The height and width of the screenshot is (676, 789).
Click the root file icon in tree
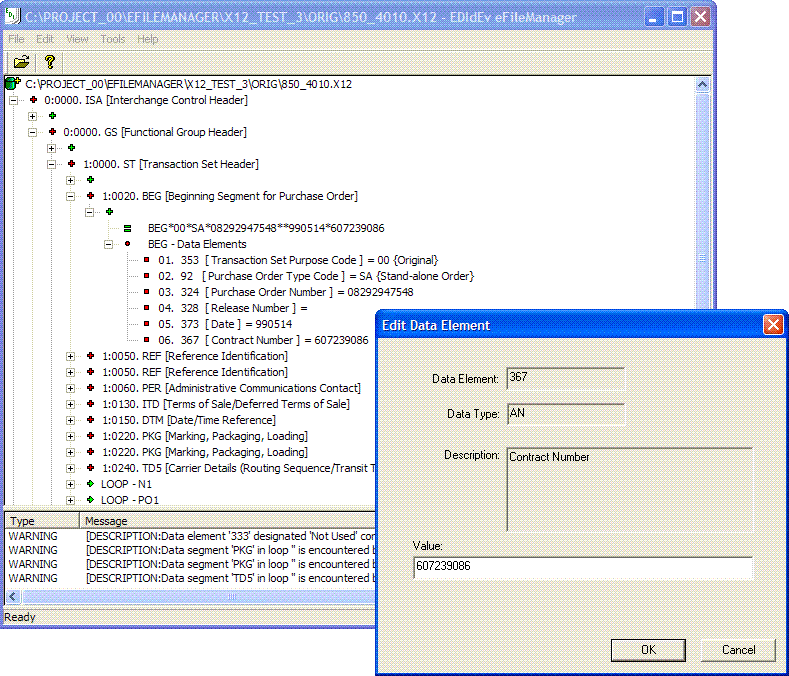[x=13, y=84]
